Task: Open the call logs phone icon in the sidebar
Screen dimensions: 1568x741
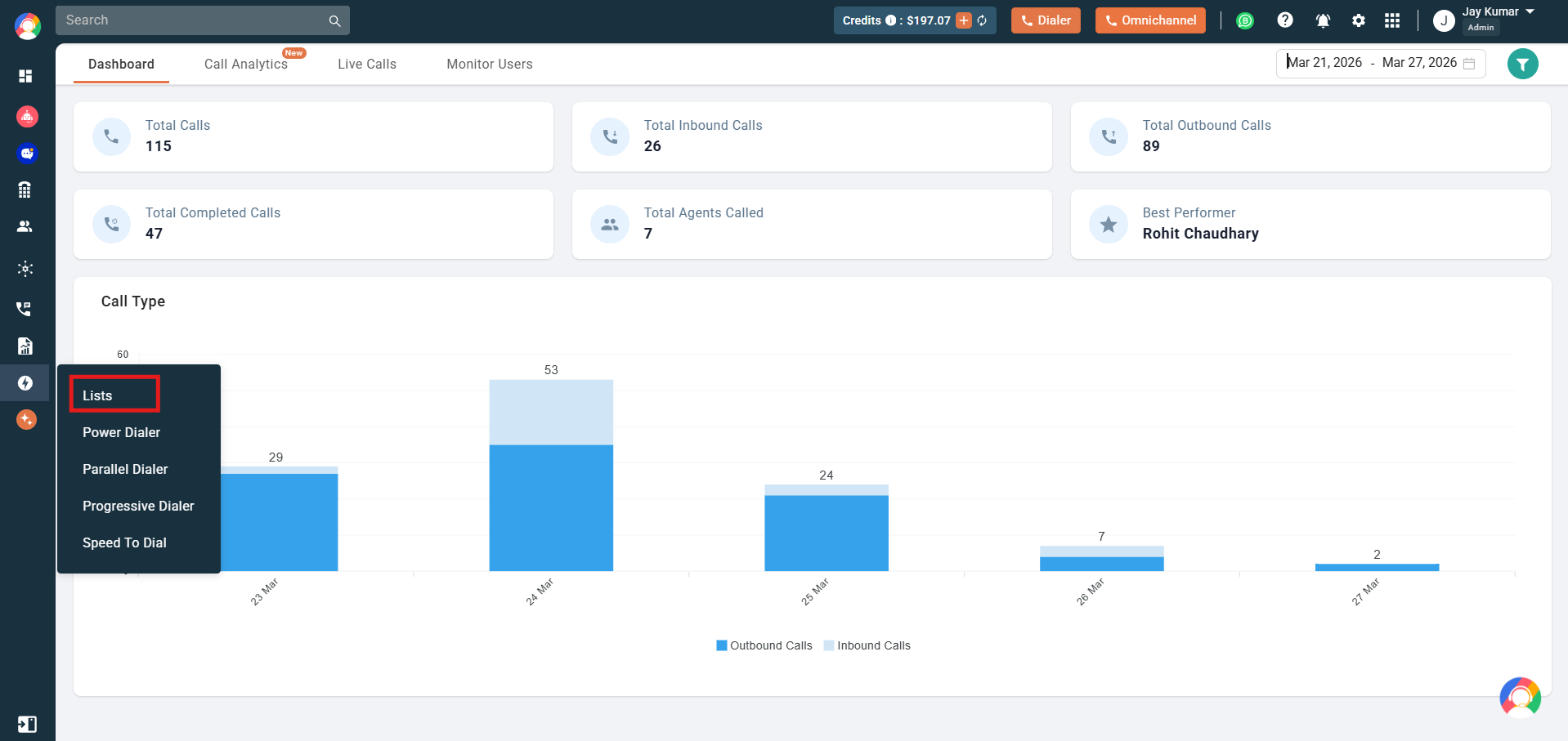Action: pos(25,309)
